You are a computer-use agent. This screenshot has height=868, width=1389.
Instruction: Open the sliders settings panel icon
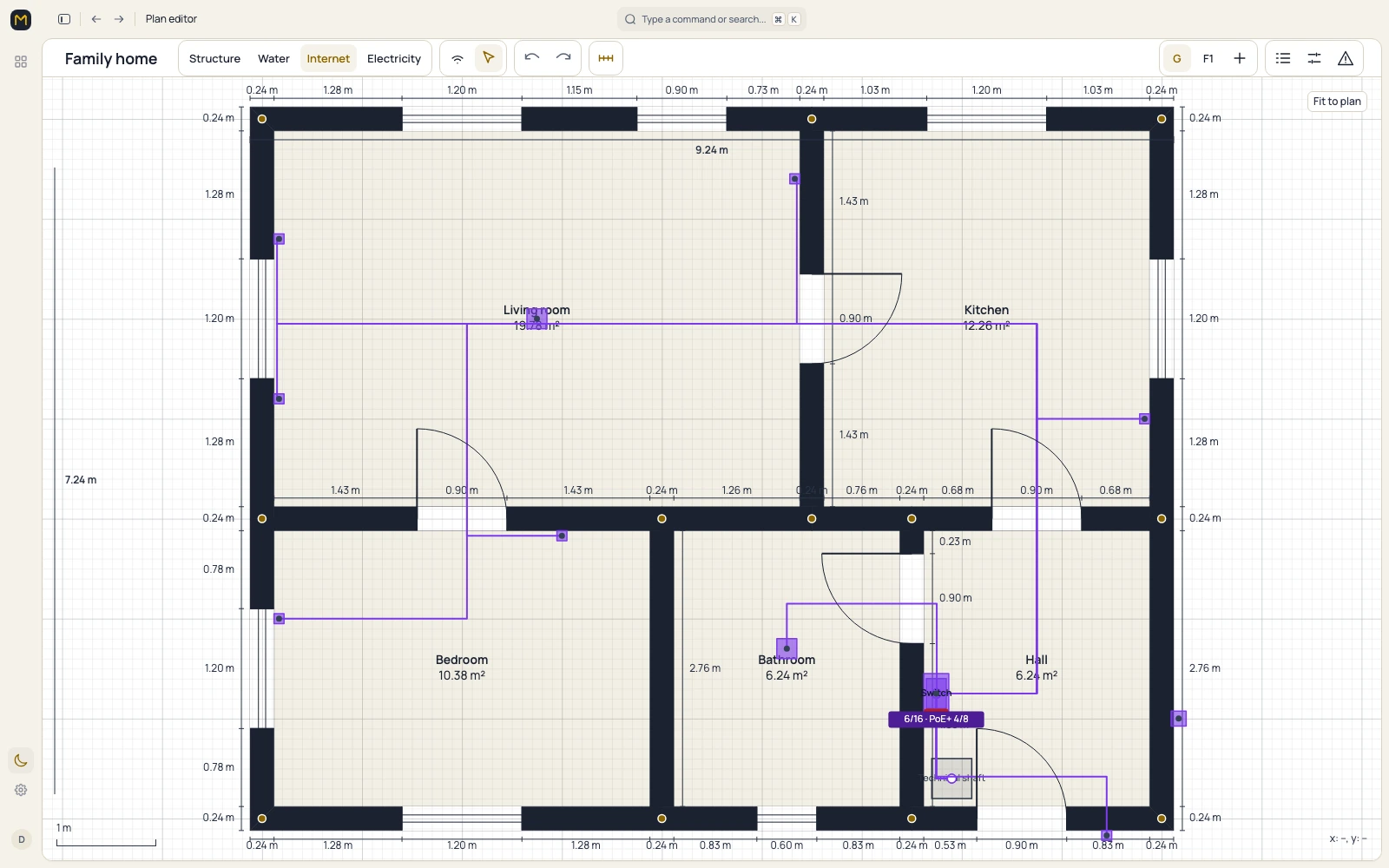[x=1314, y=58]
